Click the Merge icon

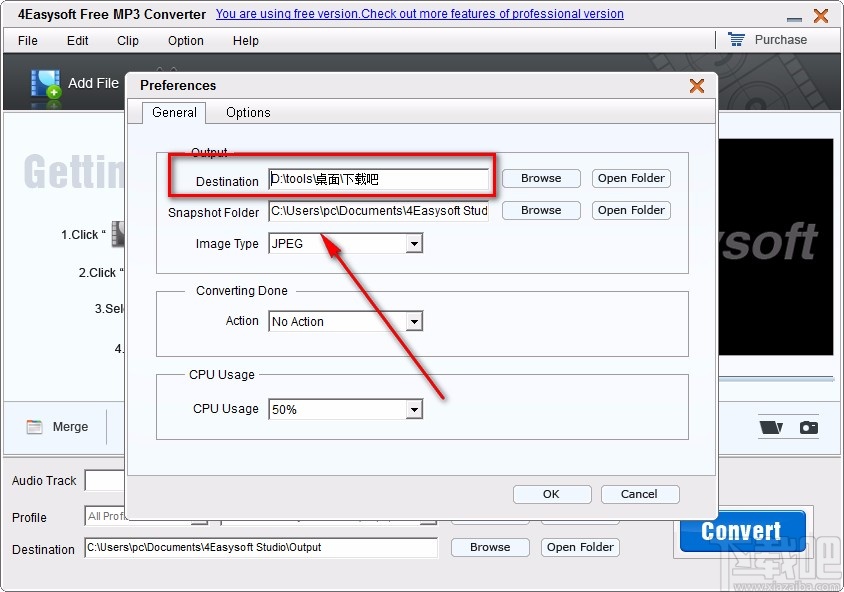pos(34,427)
